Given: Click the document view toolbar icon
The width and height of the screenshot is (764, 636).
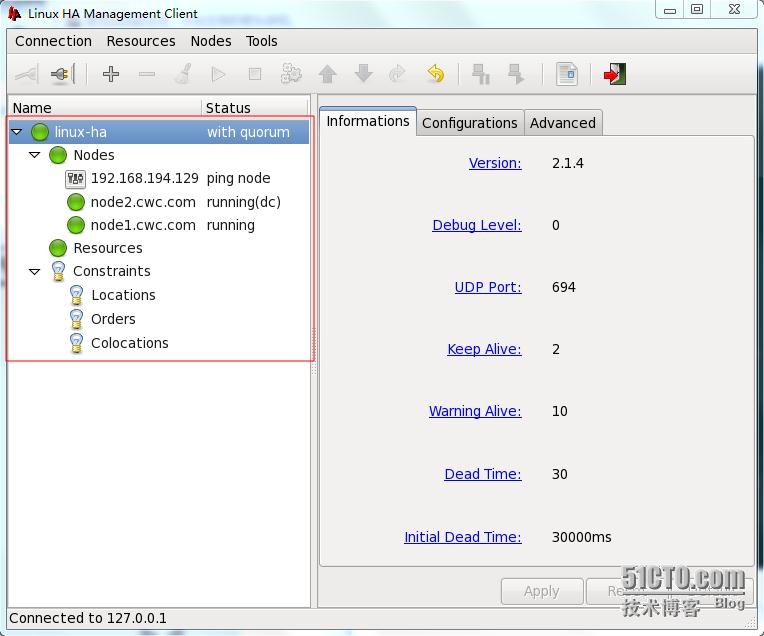Looking at the screenshot, I should [567, 75].
